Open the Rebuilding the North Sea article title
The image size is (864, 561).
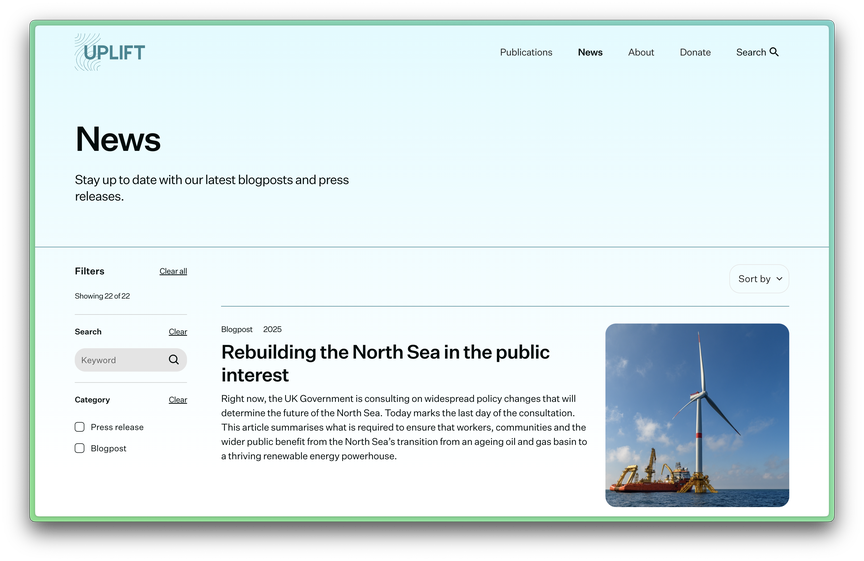click(385, 363)
